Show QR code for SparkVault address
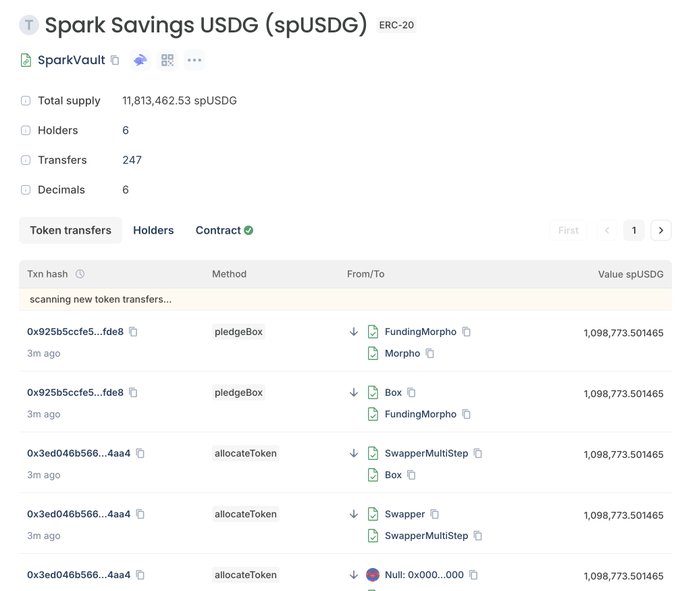 (x=167, y=60)
